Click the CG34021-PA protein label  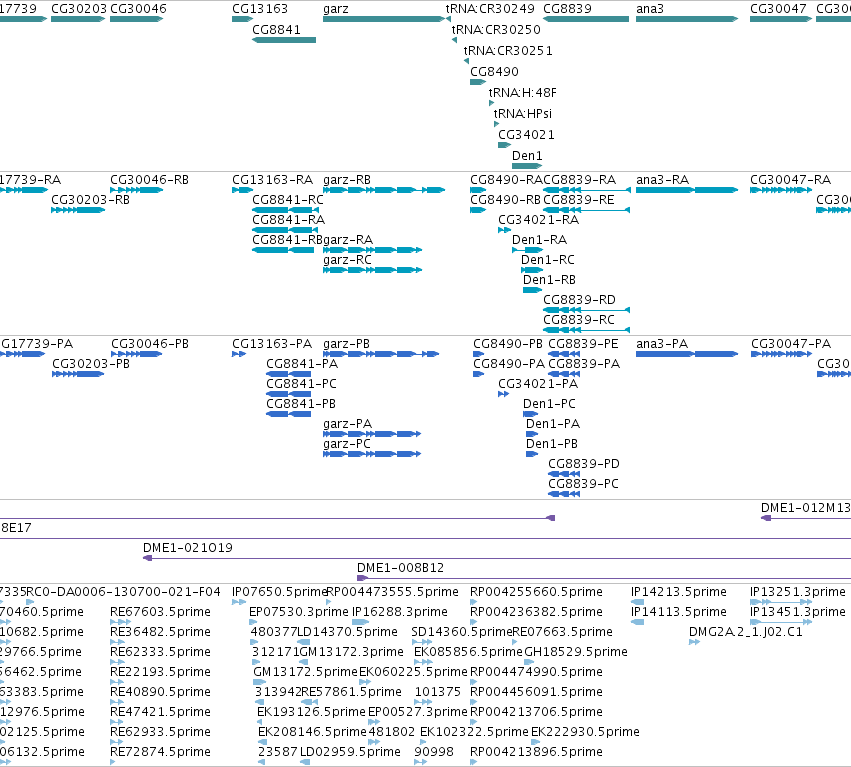538,384
